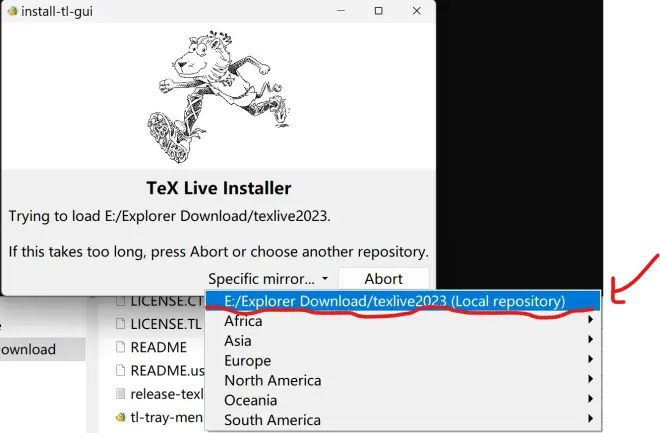Minimize the install-tl-gui window

click(x=341, y=11)
